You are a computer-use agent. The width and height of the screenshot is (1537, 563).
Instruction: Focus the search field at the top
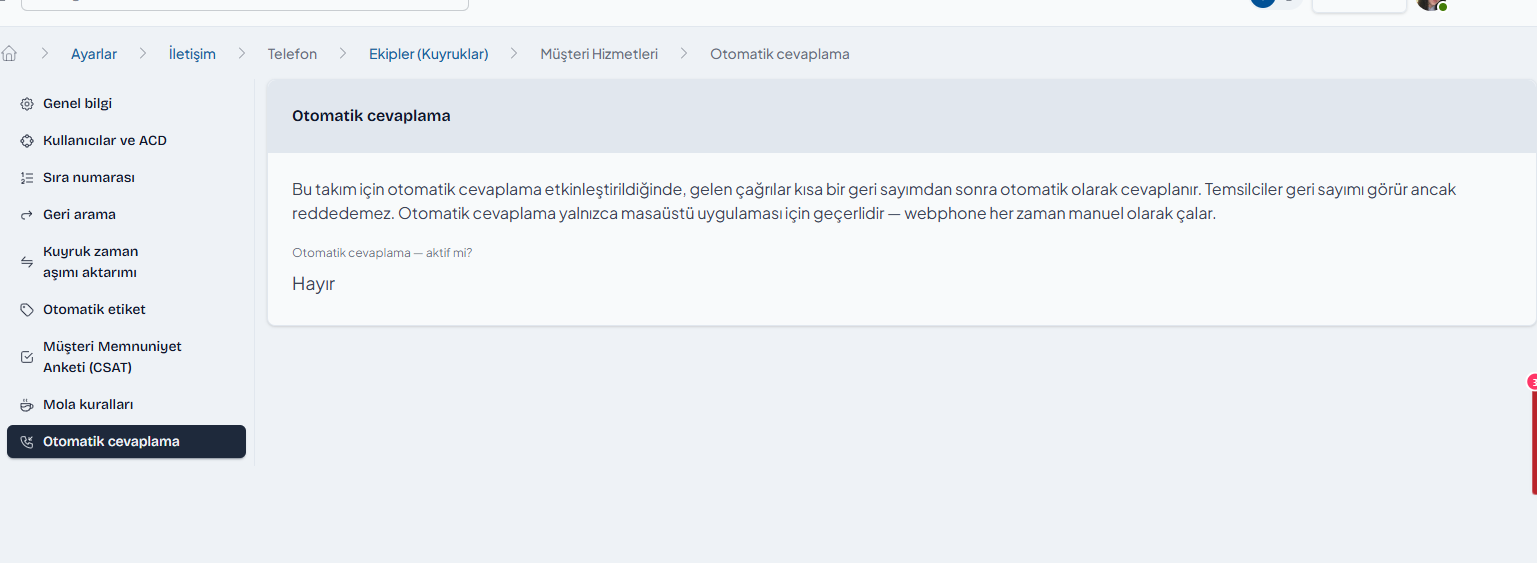pos(244,4)
